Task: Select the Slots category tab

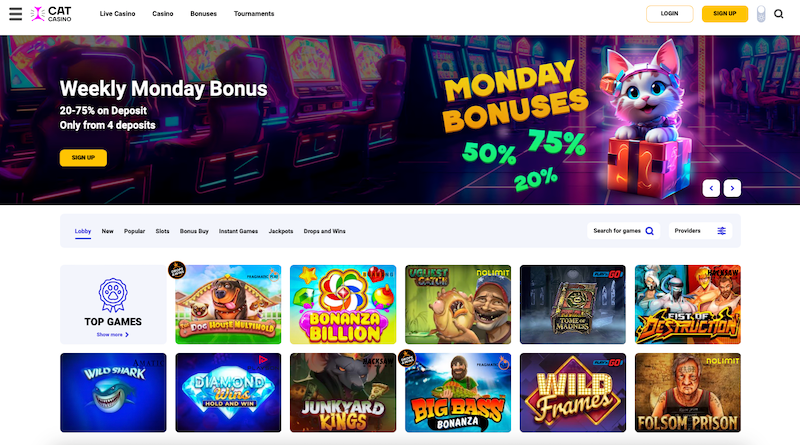Action: pos(162,231)
